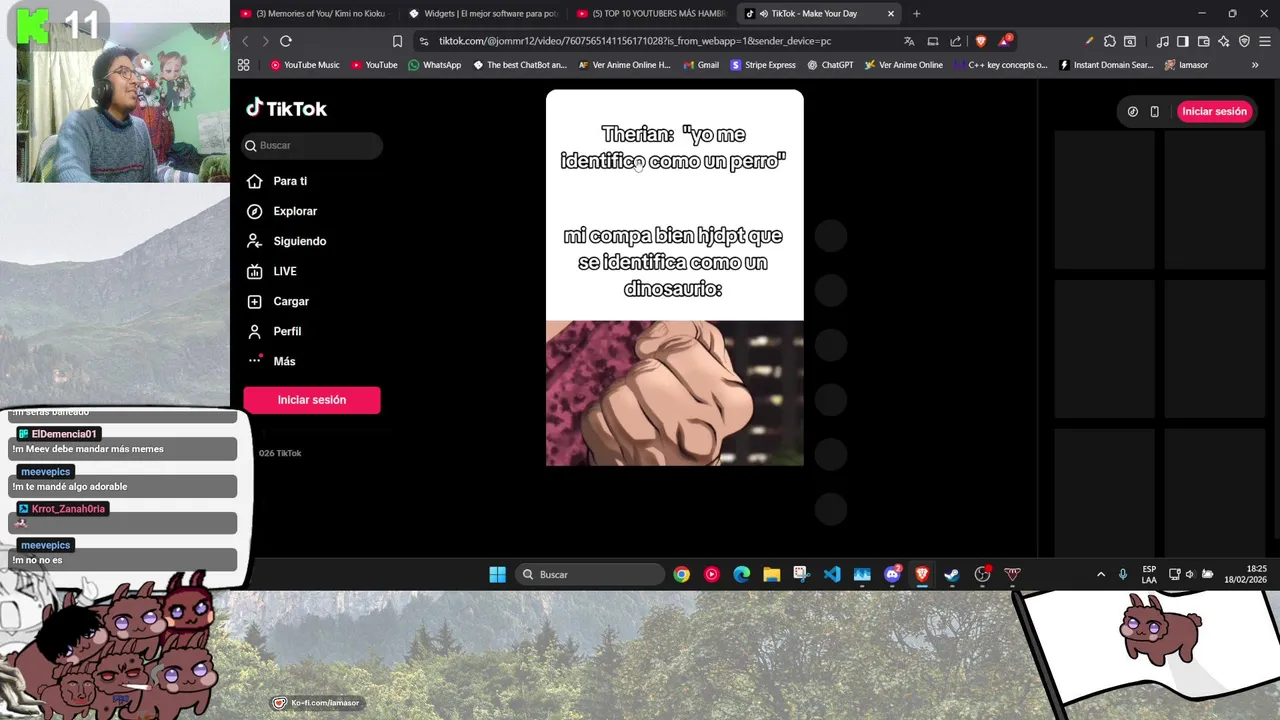Click the TikTok Buscar search field
The height and width of the screenshot is (720, 1280).
click(312, 146)
